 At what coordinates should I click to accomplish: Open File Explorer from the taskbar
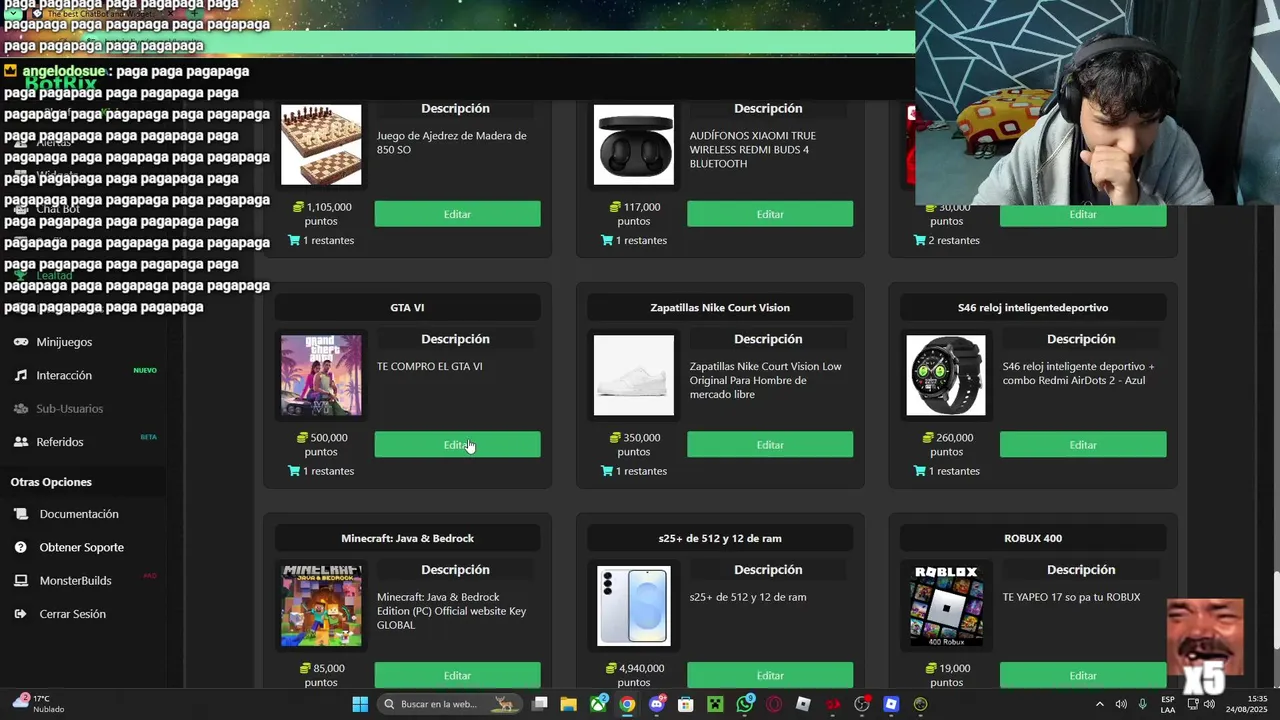[569, 704]
